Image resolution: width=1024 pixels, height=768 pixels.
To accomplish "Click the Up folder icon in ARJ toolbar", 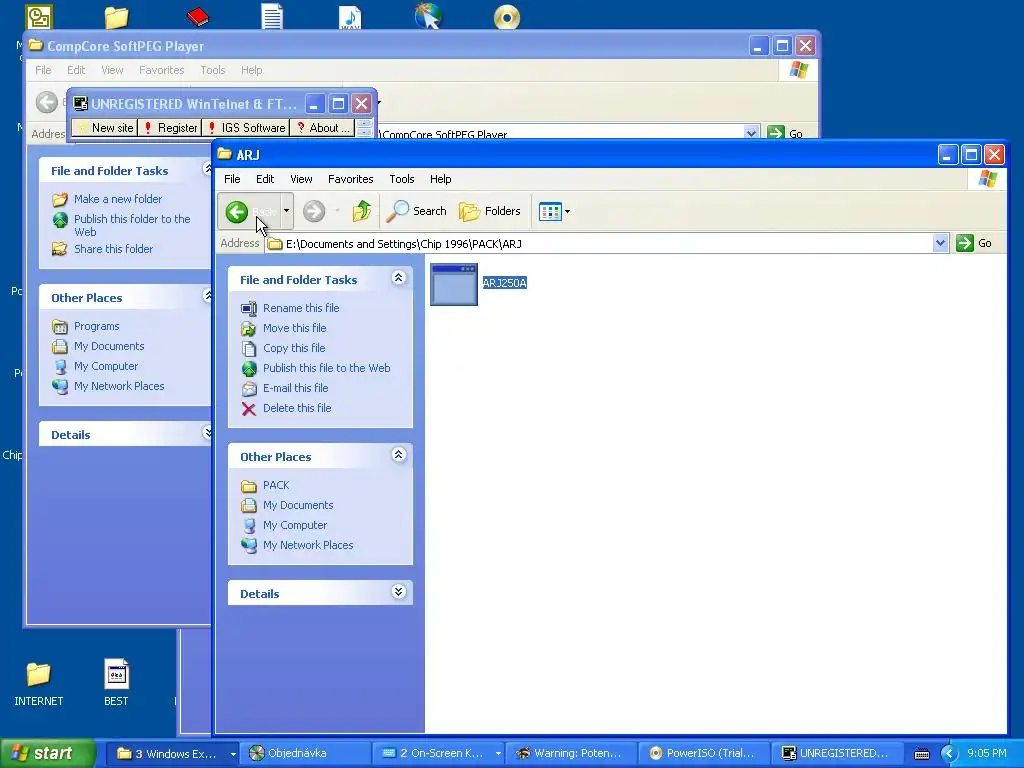I will pos(362,211).
